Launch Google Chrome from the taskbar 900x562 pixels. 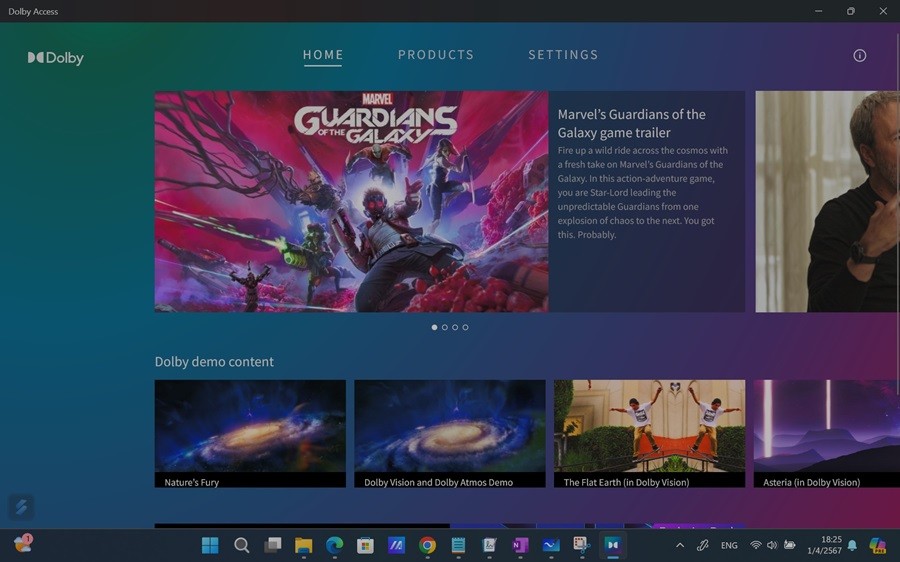[427, 545]
